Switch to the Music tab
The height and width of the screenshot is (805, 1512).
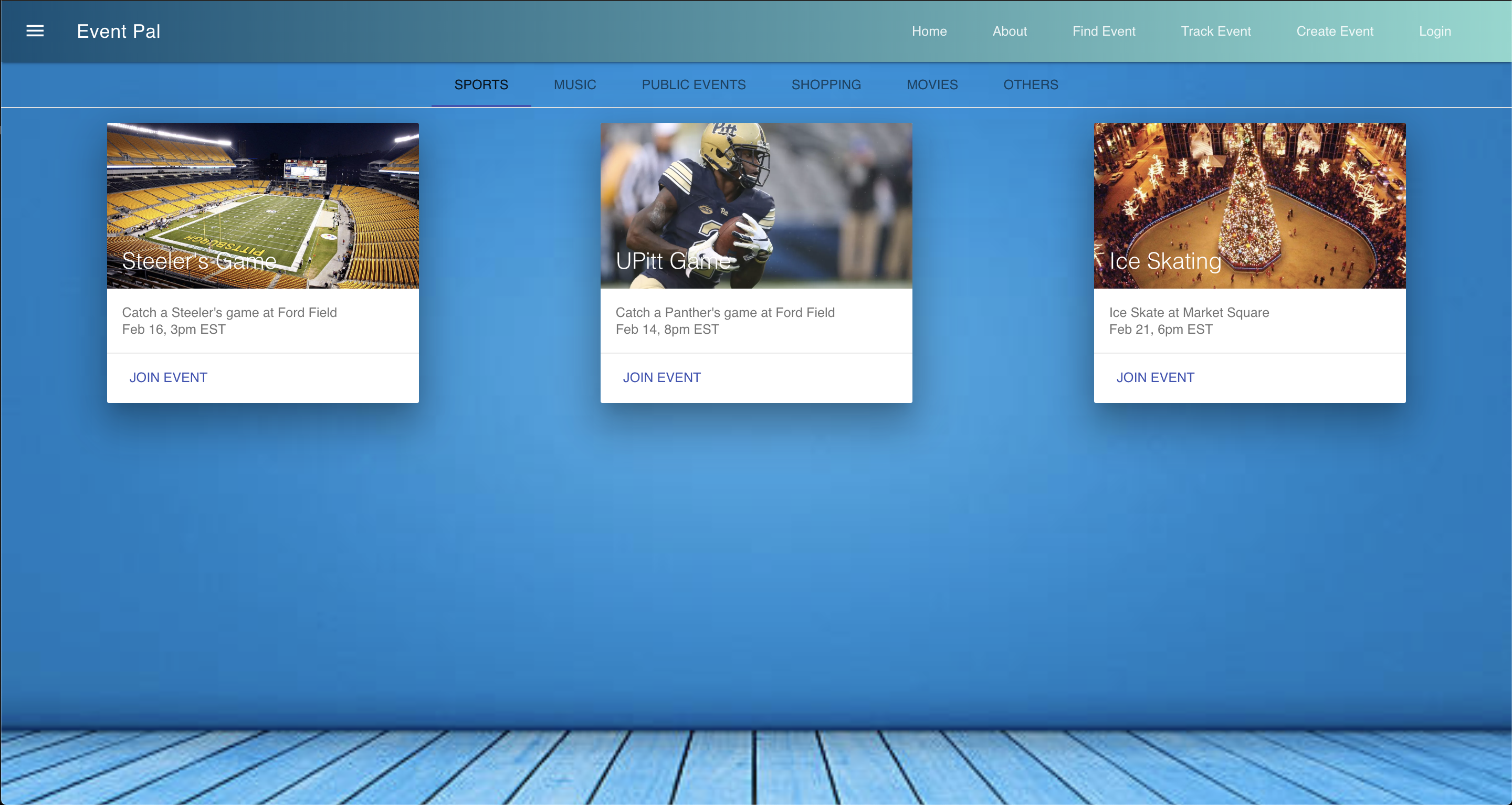(x=575, y=84)
